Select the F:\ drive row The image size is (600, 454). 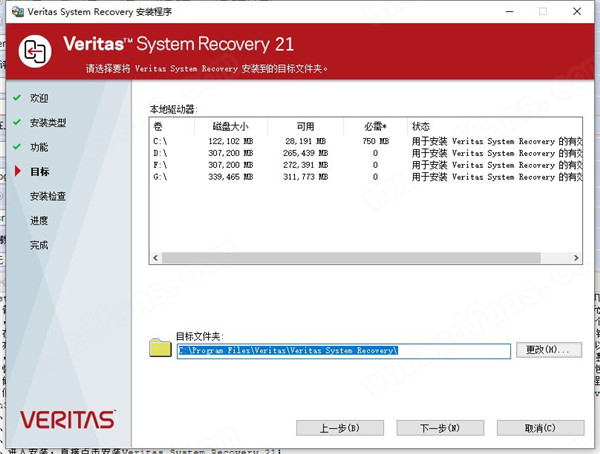(x=367, y=165)
